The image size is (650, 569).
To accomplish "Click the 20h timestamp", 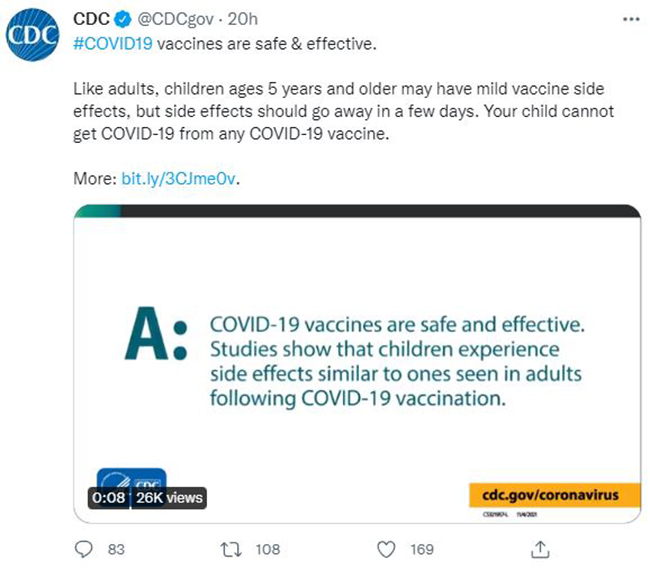I will click(x=243, y=19).
